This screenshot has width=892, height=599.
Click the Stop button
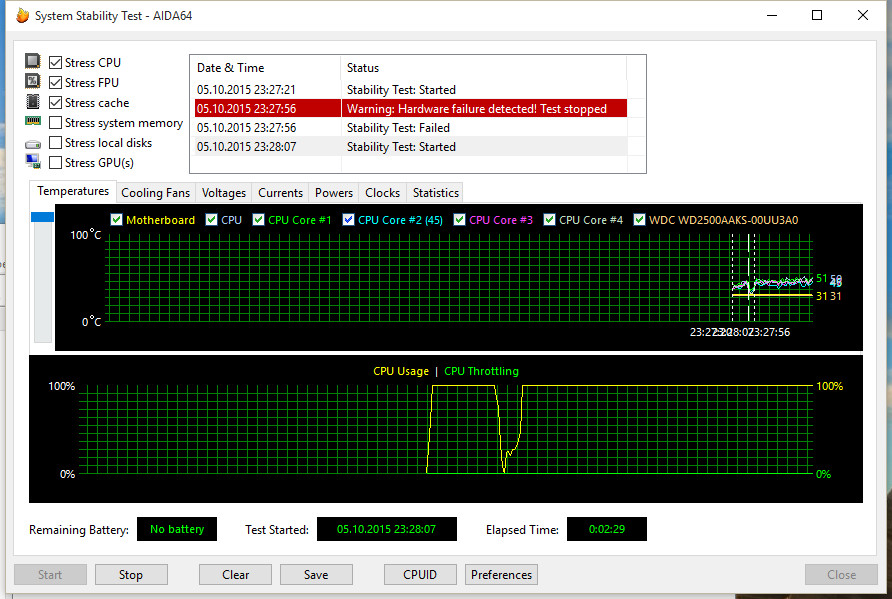[131, 575]
